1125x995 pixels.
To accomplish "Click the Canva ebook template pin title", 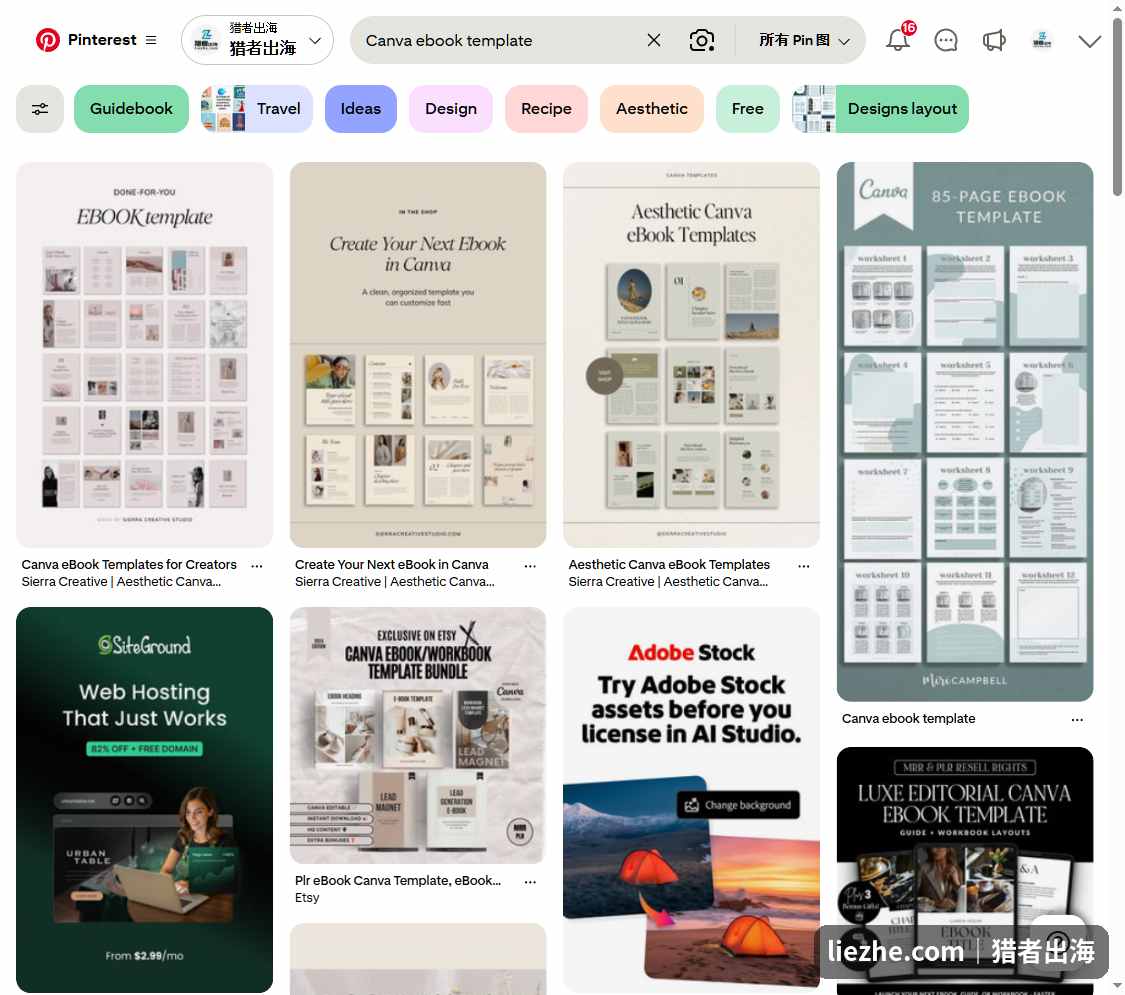I will pyautogui.click(x=908, y=718).
